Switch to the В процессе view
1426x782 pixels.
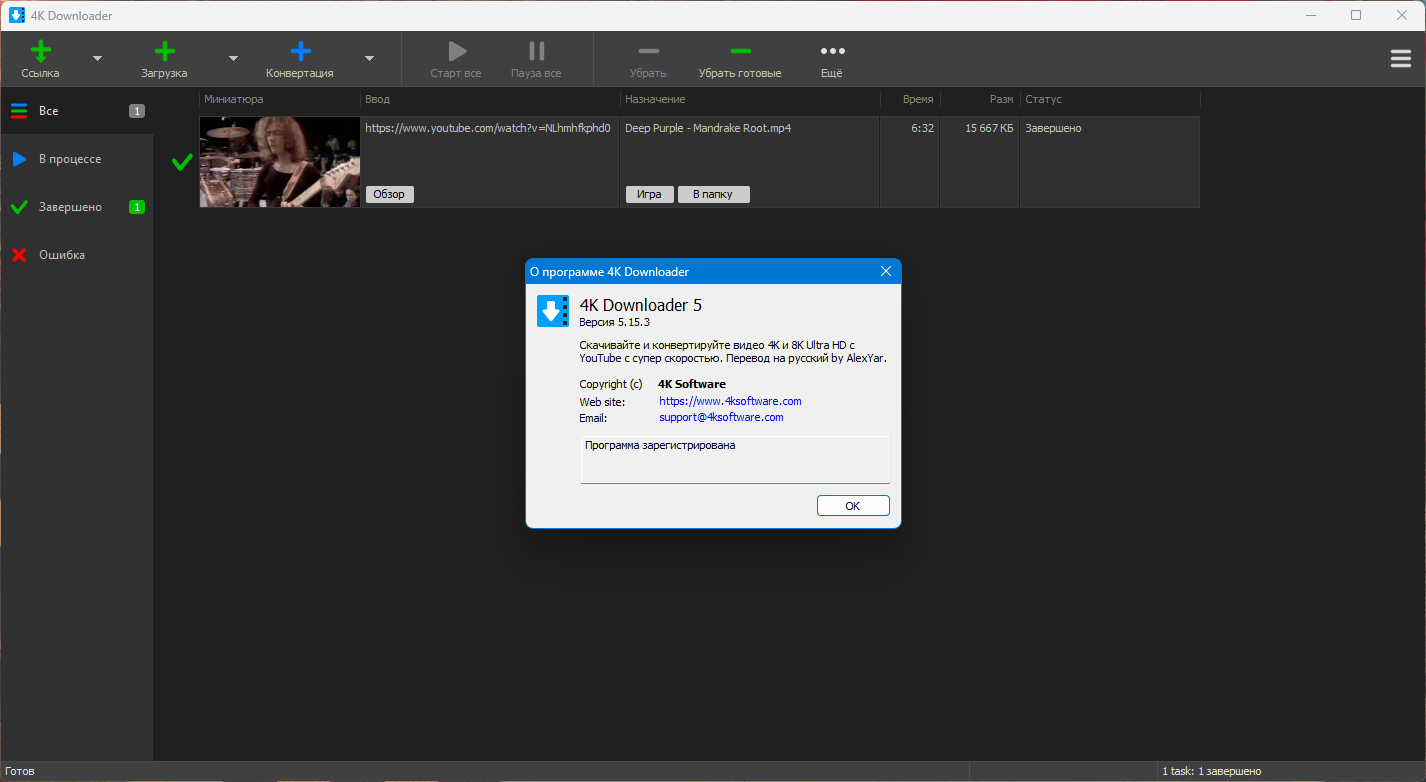click(70, 158)
